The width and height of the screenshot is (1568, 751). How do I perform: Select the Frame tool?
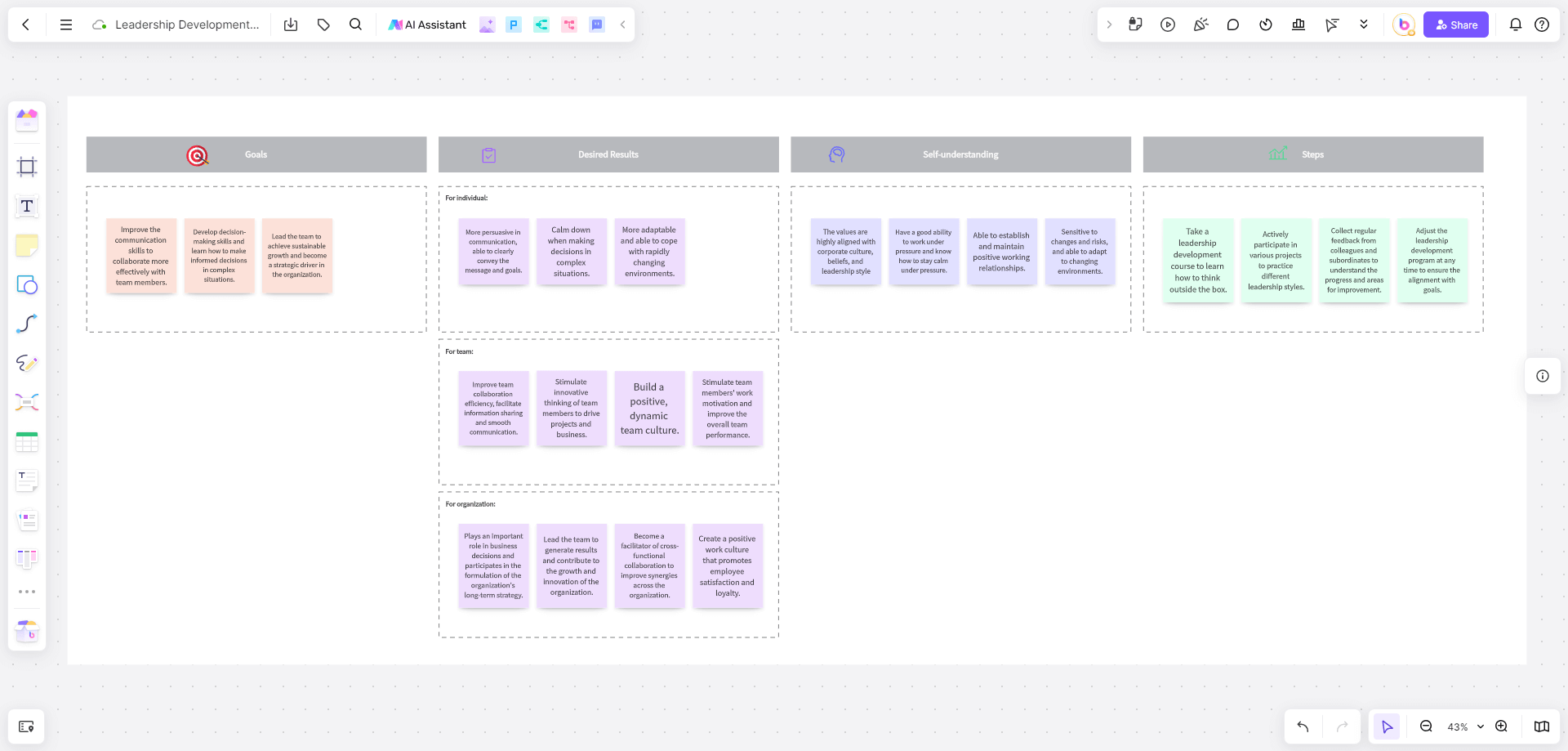point(27,167)
